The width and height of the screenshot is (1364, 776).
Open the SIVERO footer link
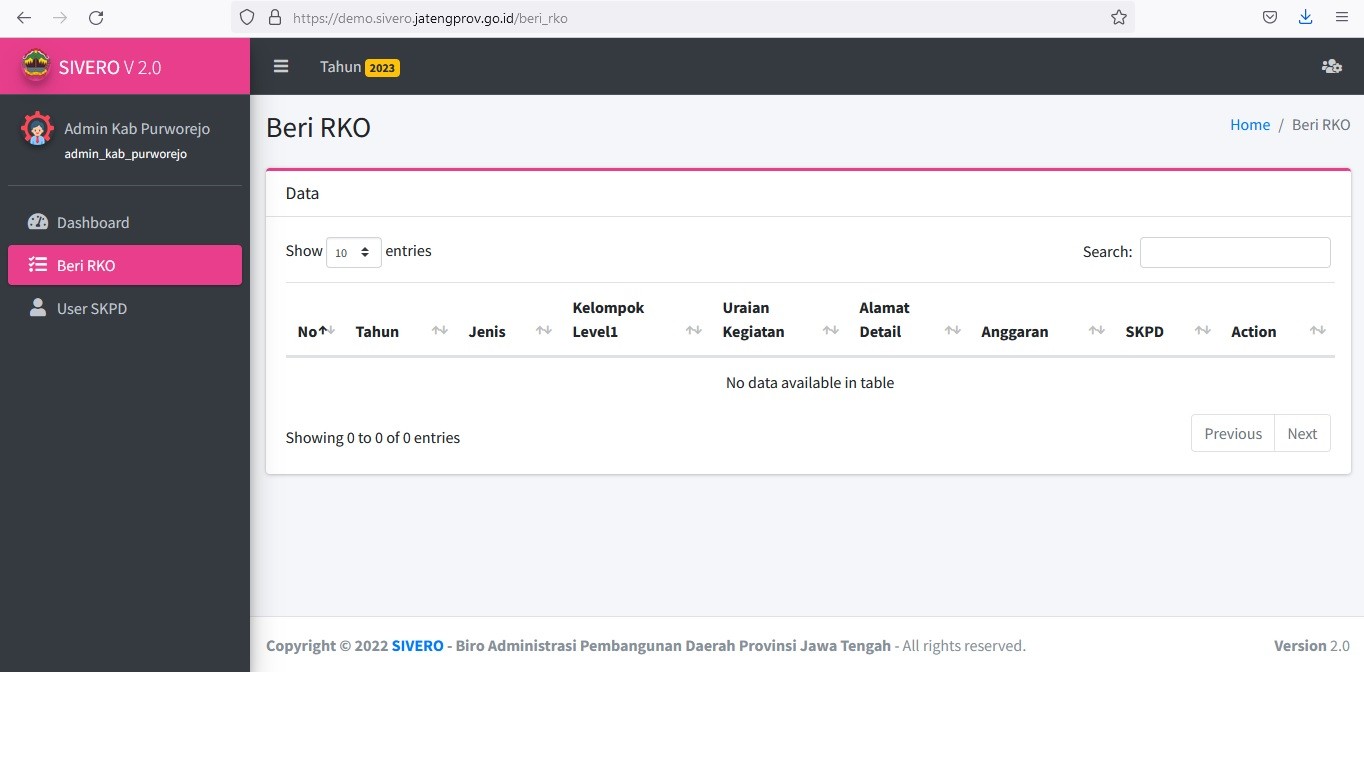click(417, 646)
